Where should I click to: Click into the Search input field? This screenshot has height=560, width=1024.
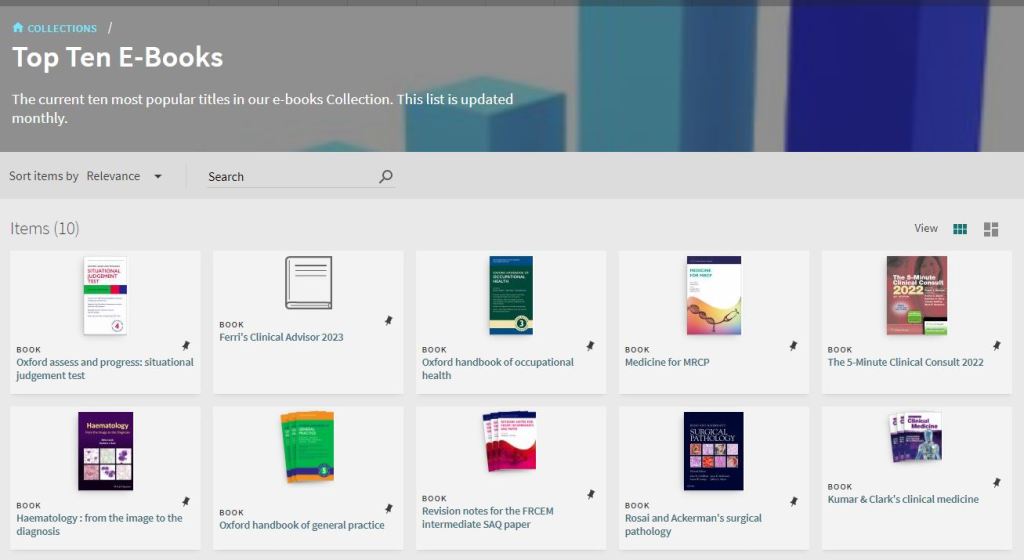click(x=288, y=177)
